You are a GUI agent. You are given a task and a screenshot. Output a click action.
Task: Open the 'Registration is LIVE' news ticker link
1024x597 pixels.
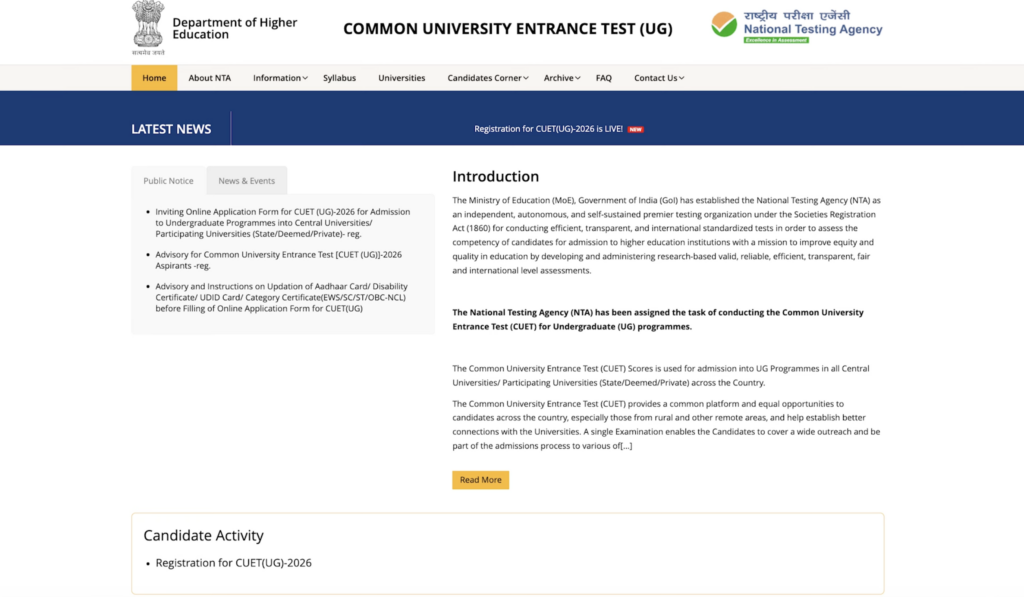(x=548, y=129)
